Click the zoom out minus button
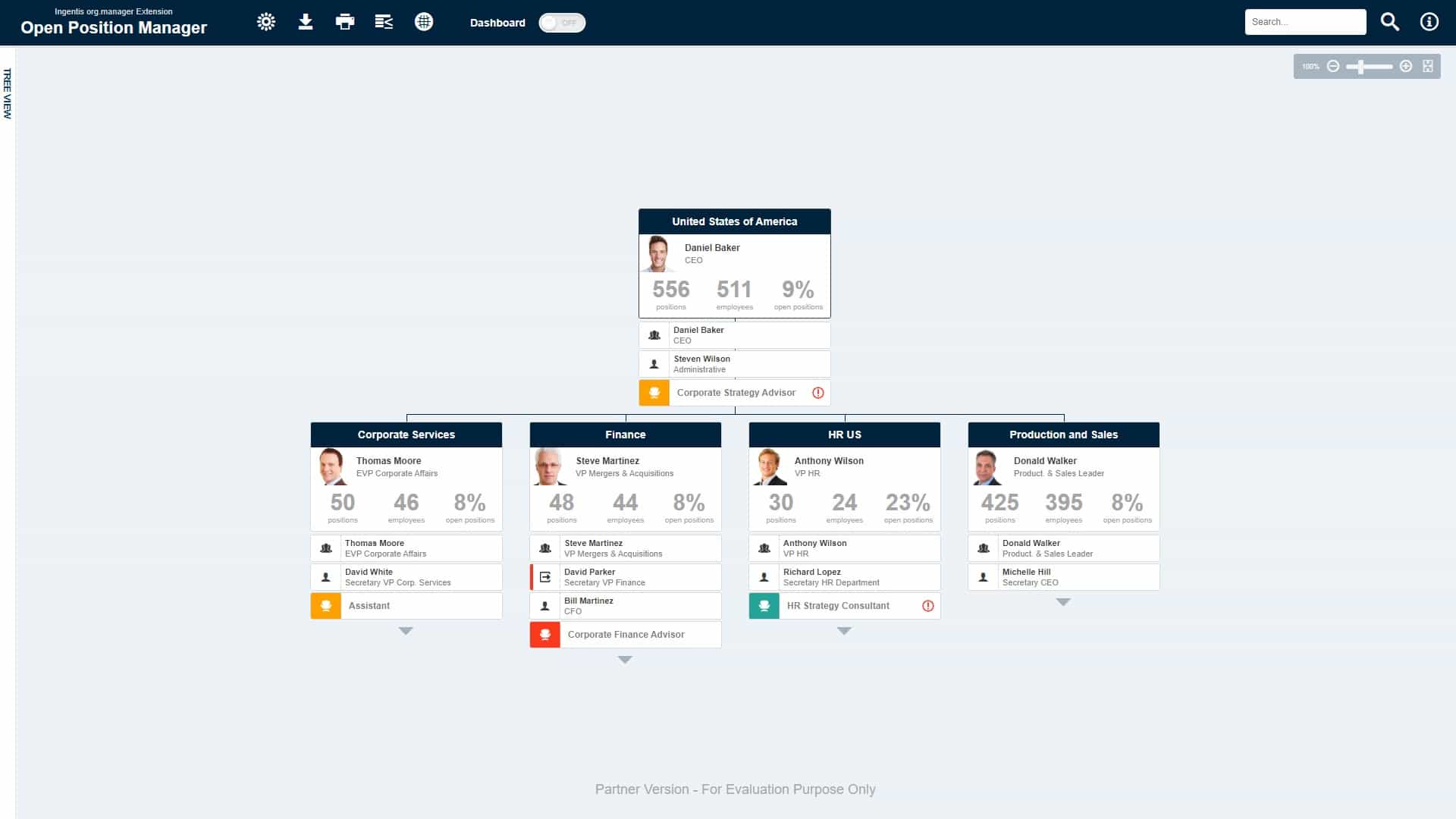 [x=1333, y=67]
